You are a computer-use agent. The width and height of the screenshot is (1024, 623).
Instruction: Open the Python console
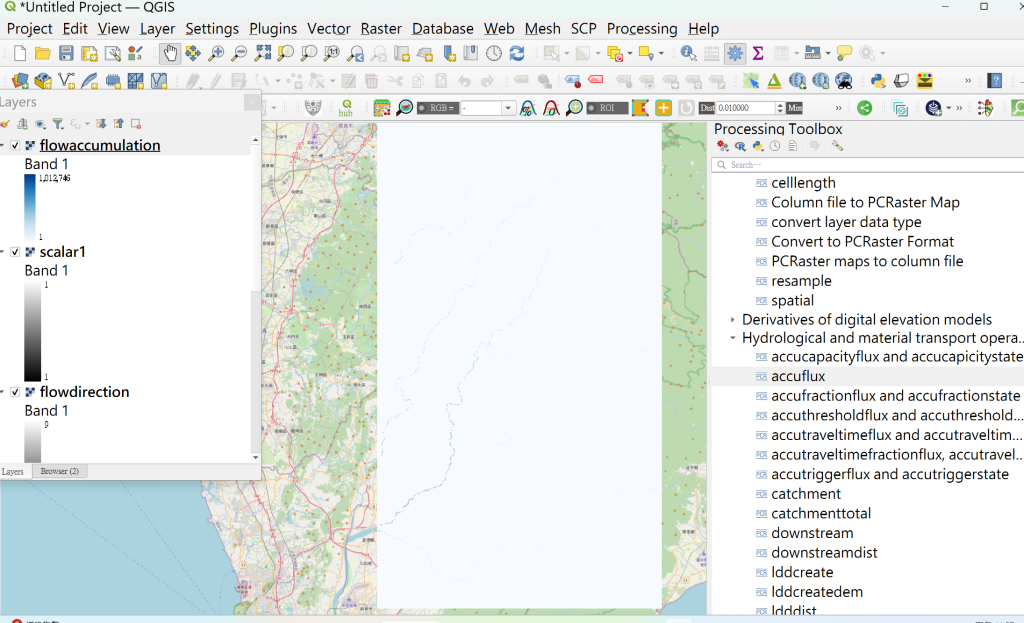[877, 80]
